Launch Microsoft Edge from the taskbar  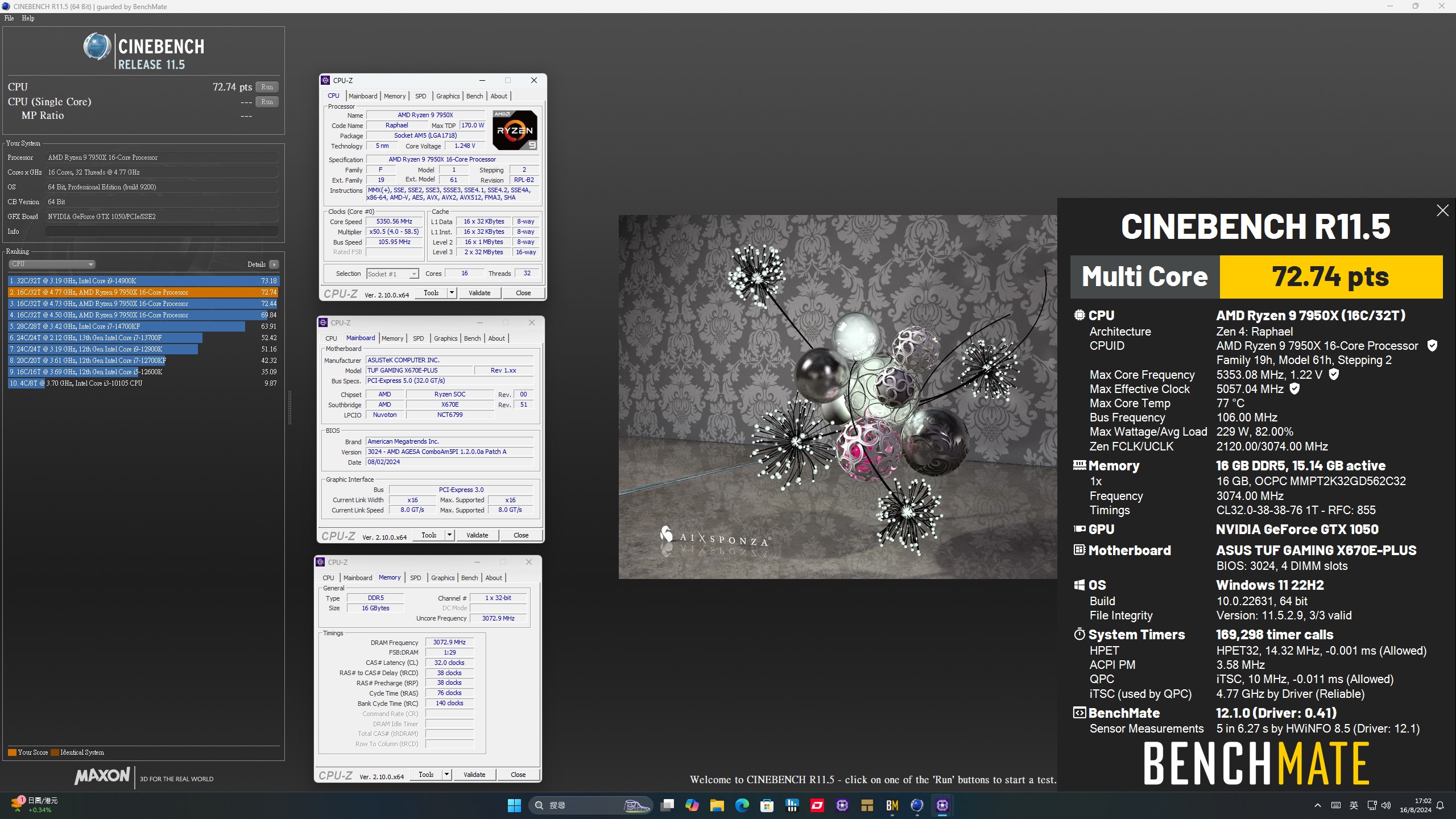pyautogui.click(x=742, y=805)
